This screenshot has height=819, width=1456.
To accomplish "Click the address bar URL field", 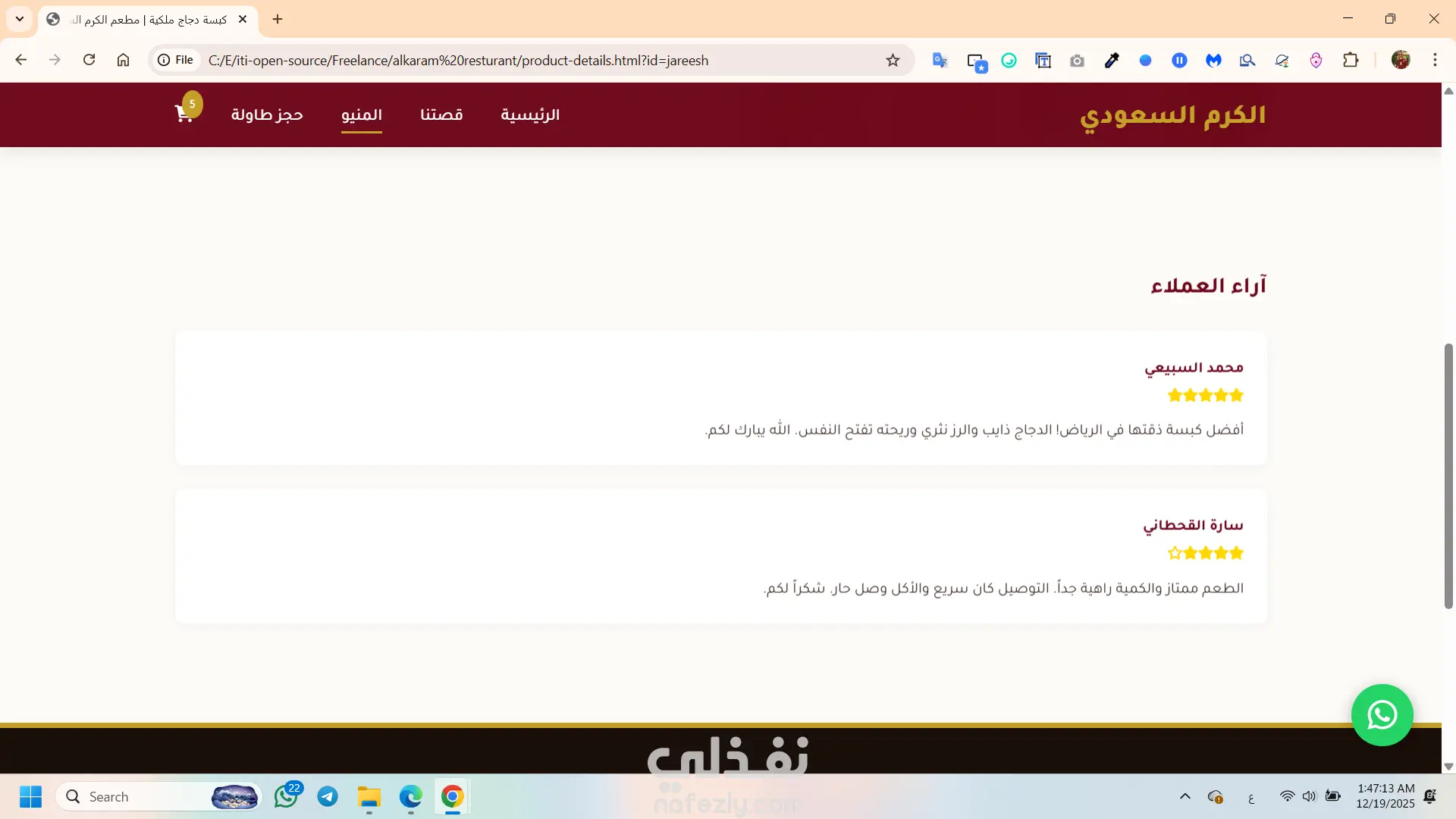I will pos(531,61).
